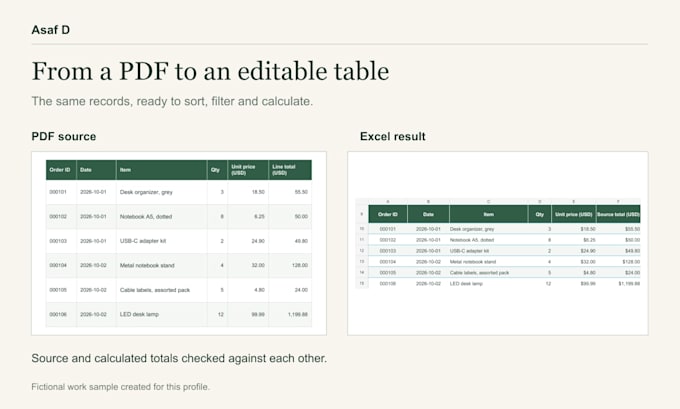680x409 pixels.
Task: Click 'USB-C adapter kit' in the PDF table
Action: 143,241
